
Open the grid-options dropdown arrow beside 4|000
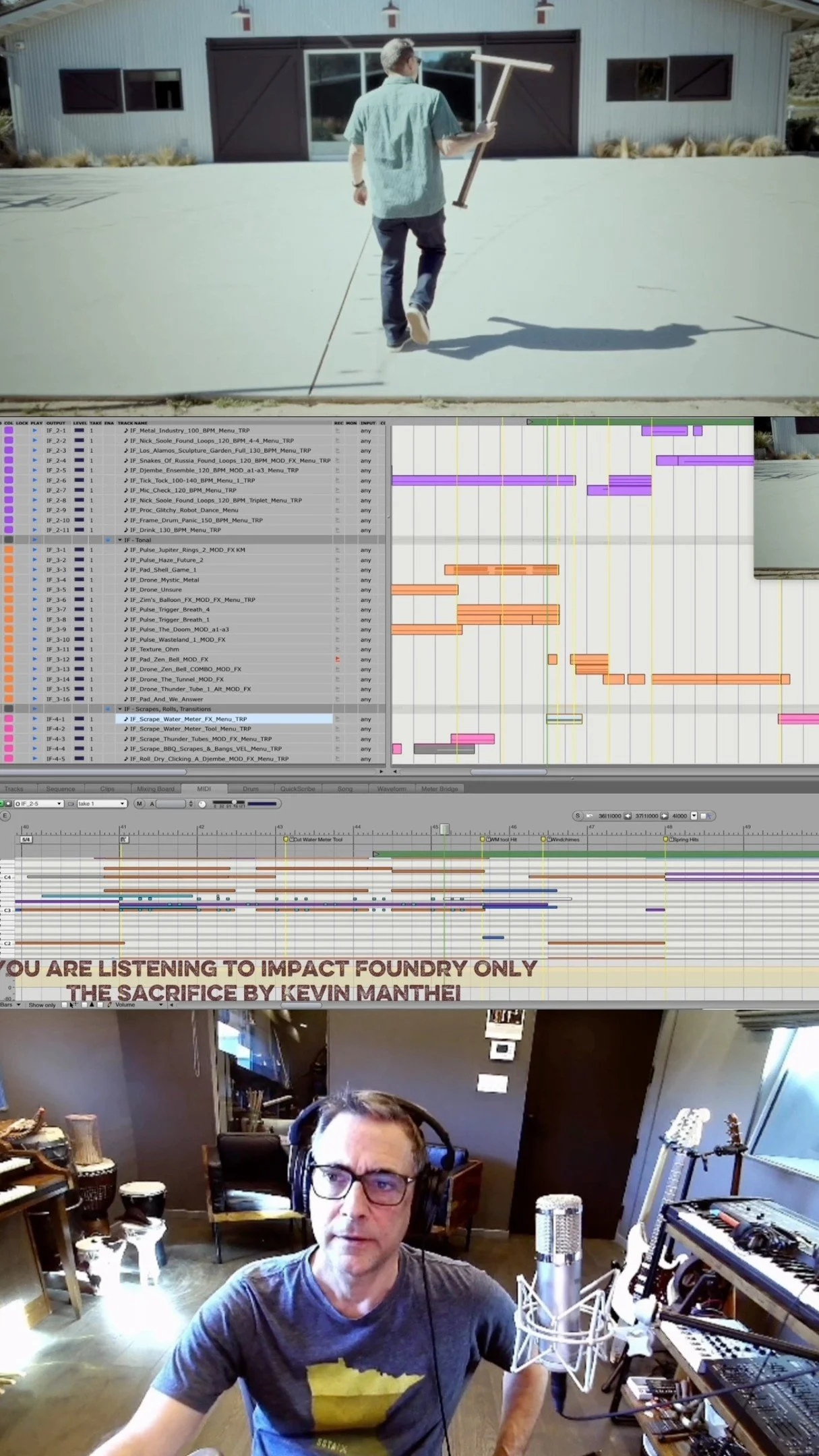(x=694, y=816)
